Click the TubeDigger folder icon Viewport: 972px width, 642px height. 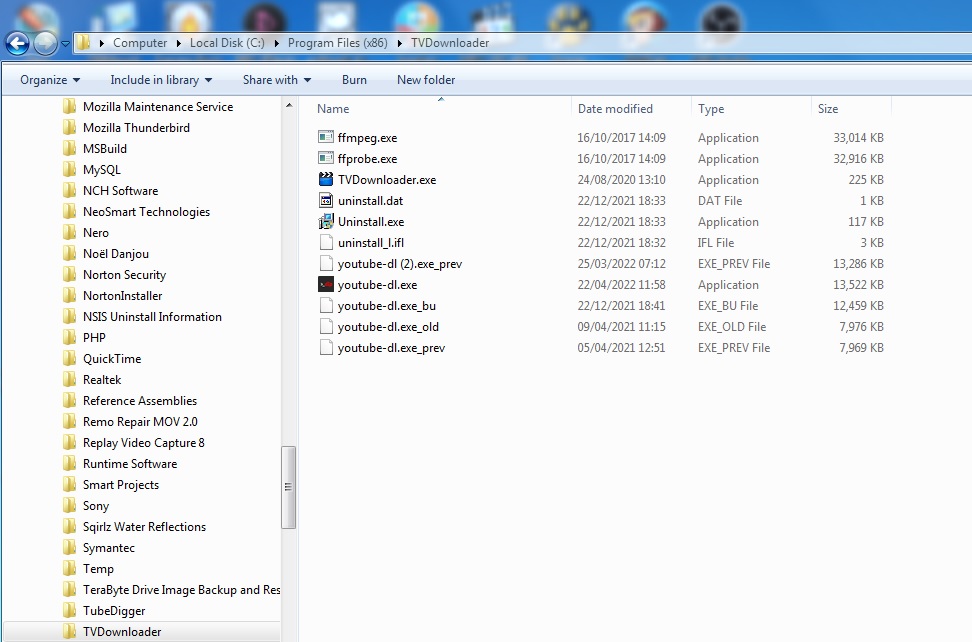(69, 611)
